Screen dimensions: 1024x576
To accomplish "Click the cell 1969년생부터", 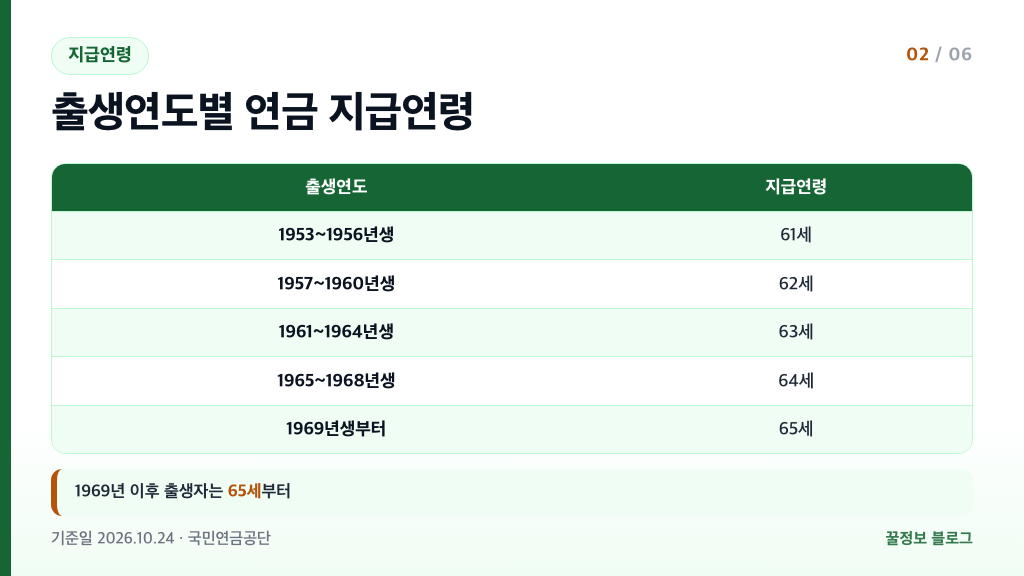I will point(336,429).
